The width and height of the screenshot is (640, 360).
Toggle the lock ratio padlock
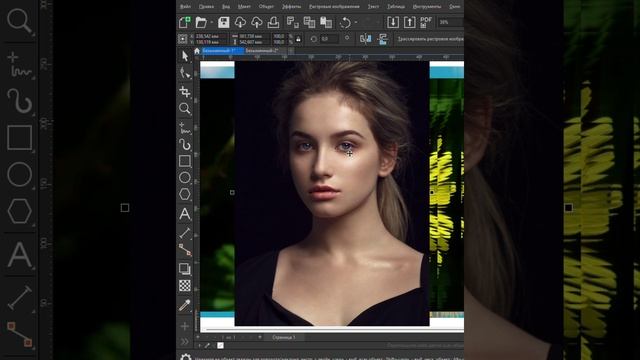(298, 39)
